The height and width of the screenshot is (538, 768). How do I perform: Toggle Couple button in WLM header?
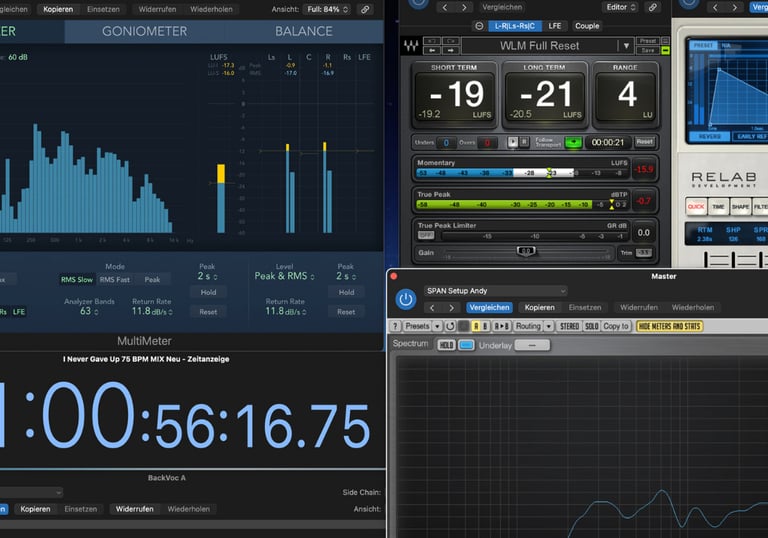pyautogui.click(x=587, y=26)
